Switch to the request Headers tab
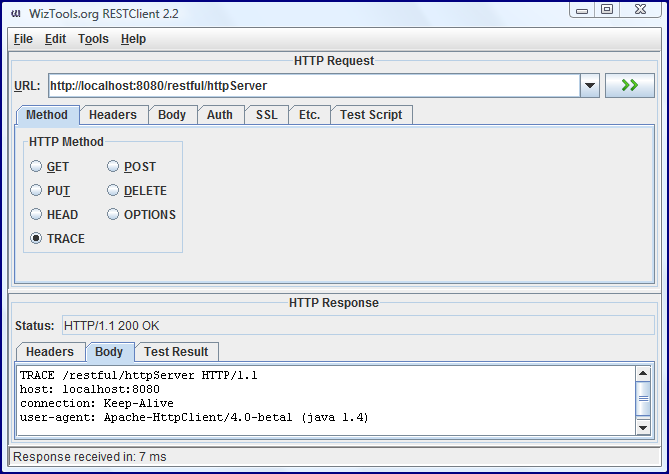The width and height of the screenshot is (669, 474). coord(113,115)
